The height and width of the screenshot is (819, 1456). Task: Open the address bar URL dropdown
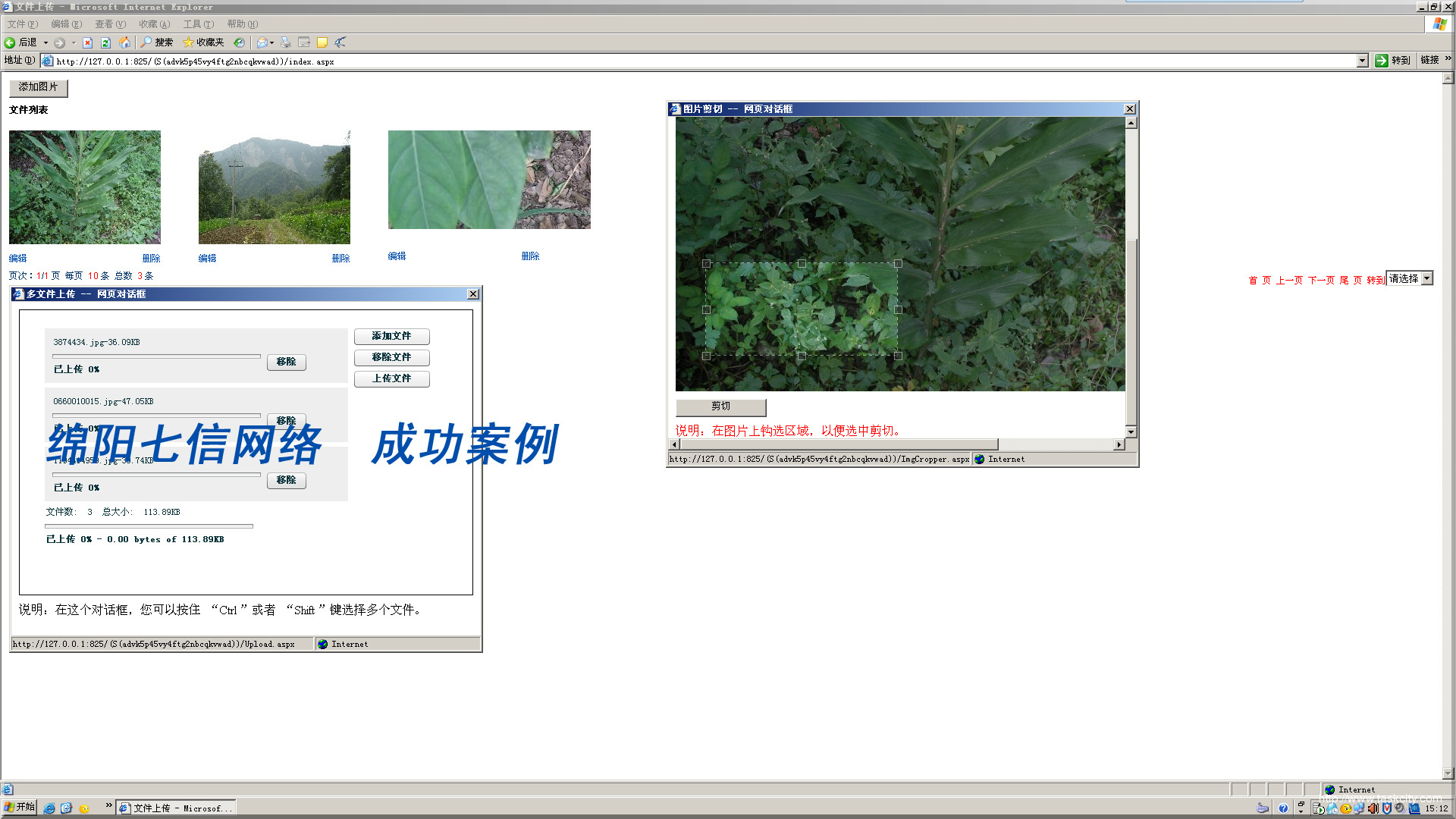1362,61
